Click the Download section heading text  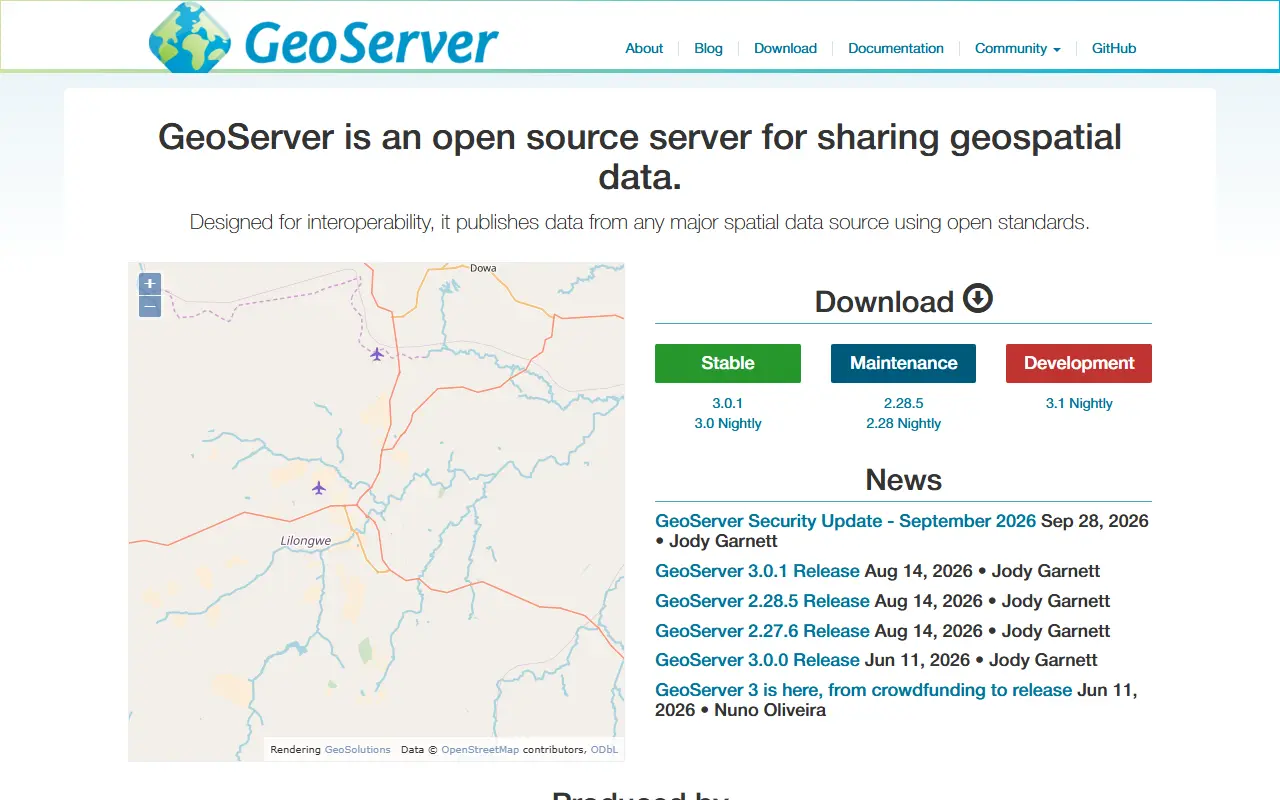click(x=884, y=301)
